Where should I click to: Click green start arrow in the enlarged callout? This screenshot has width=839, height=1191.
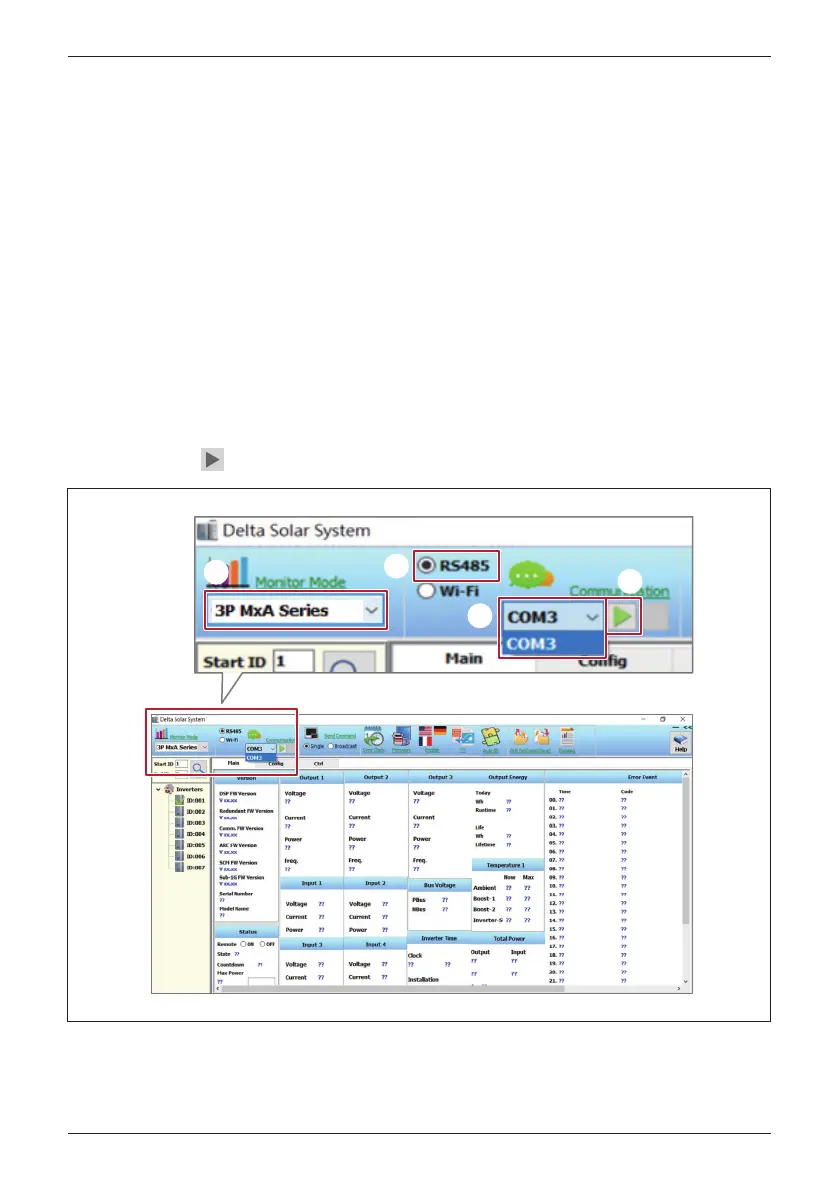tap(623, 616)
